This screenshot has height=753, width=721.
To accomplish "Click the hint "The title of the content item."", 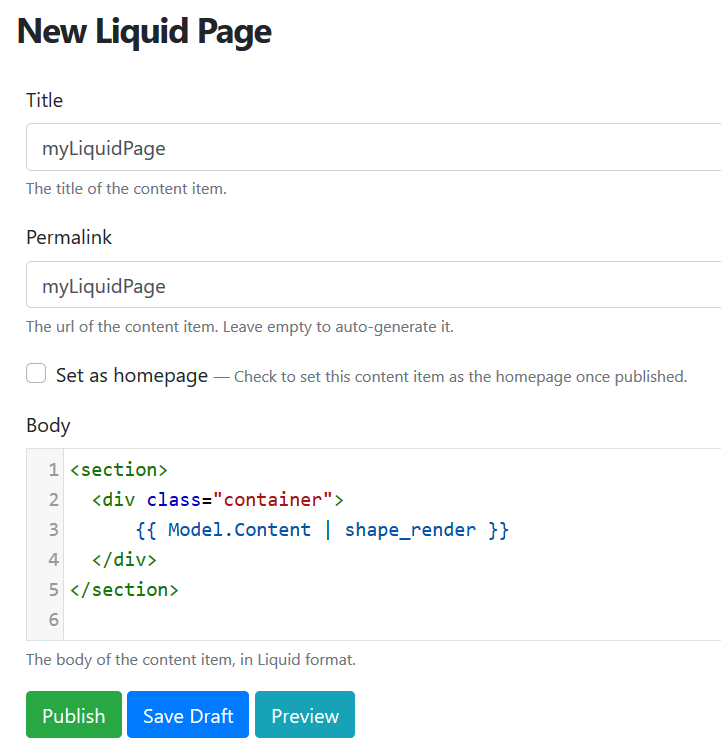I will click(126, 189).
